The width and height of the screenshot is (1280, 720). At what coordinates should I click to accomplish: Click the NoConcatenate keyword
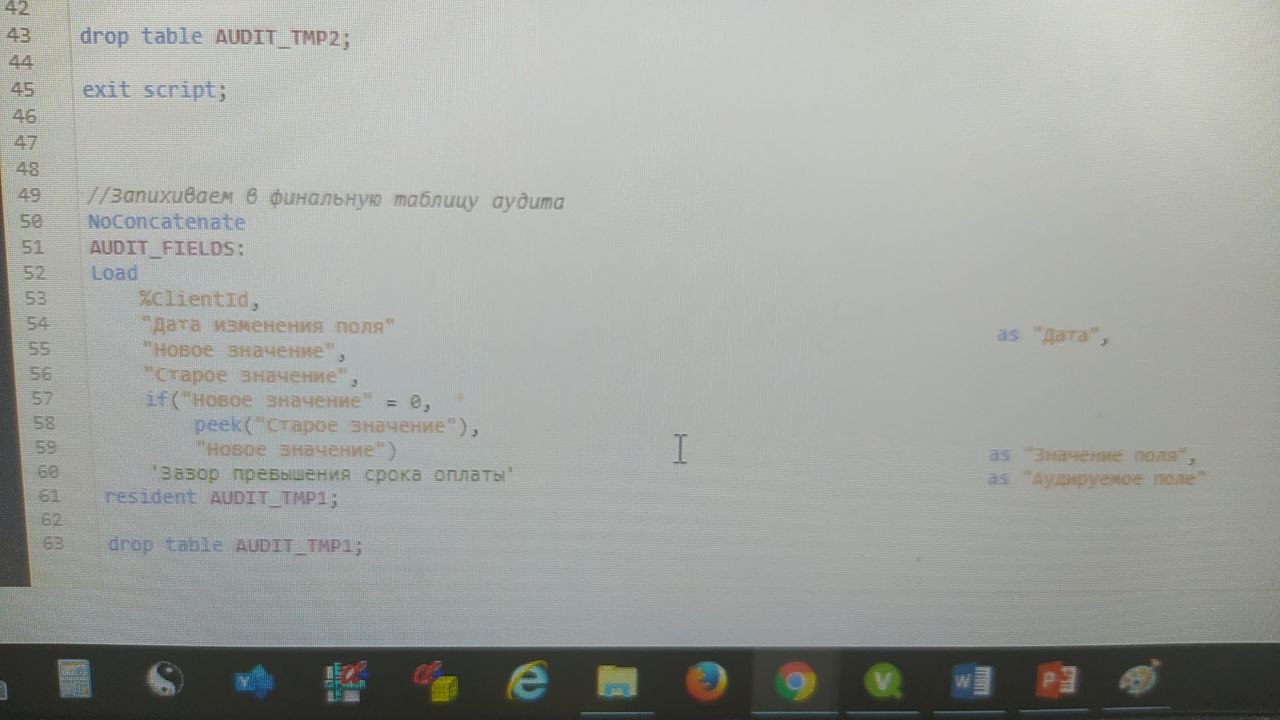(x=166, y=222)
